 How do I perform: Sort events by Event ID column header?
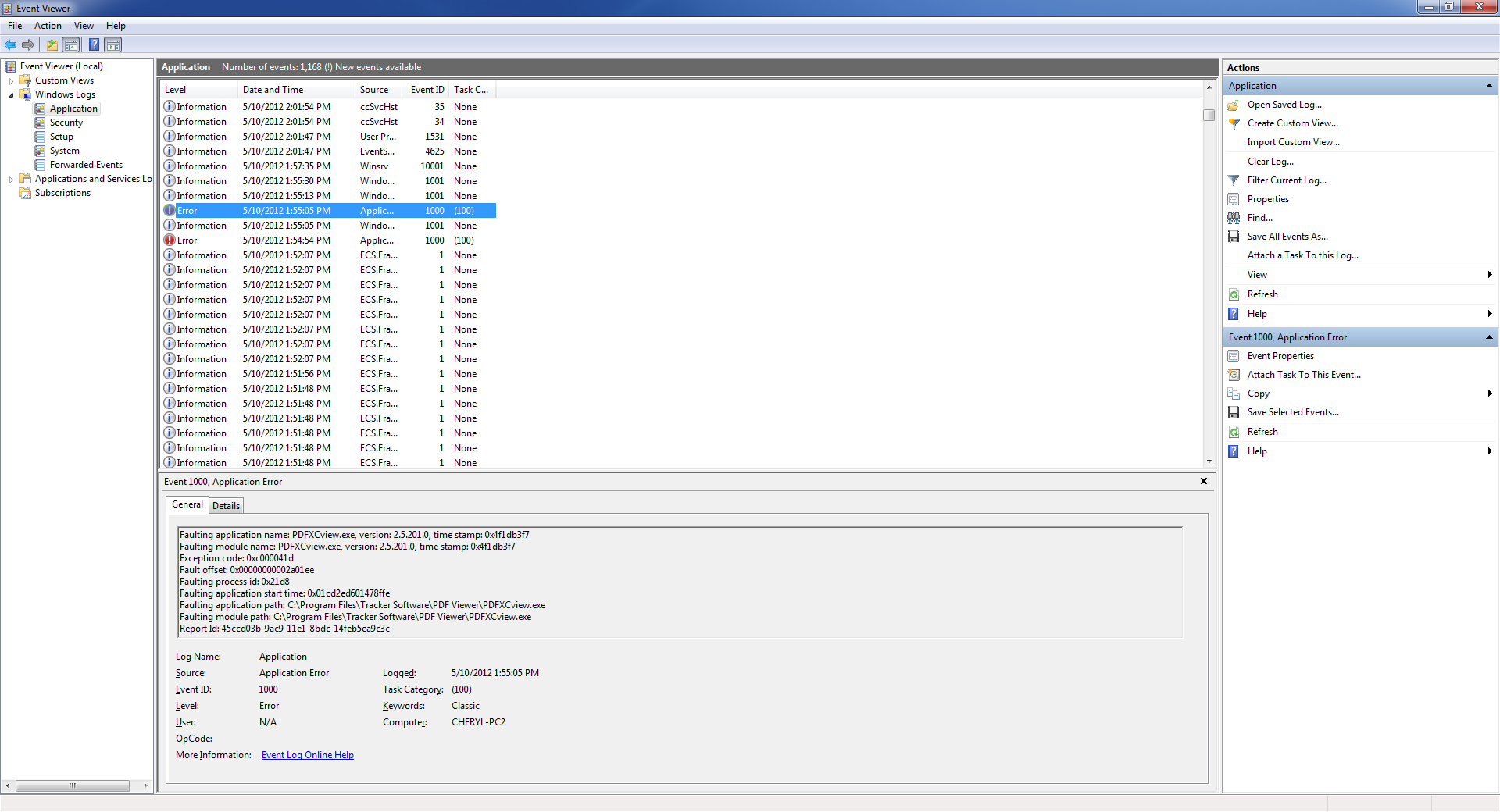[426, 90]
